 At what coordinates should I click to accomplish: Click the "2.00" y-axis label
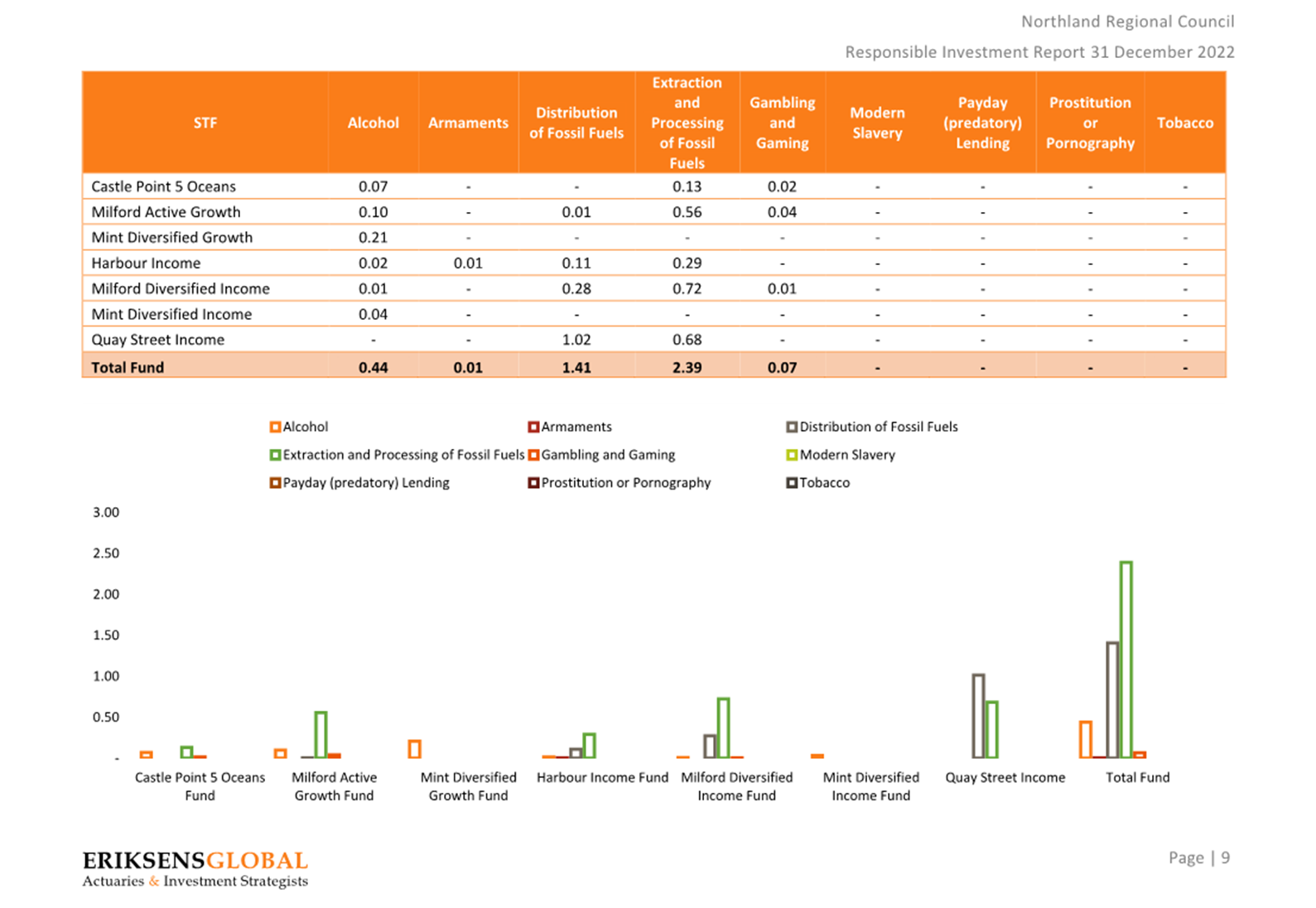(106, 595)
